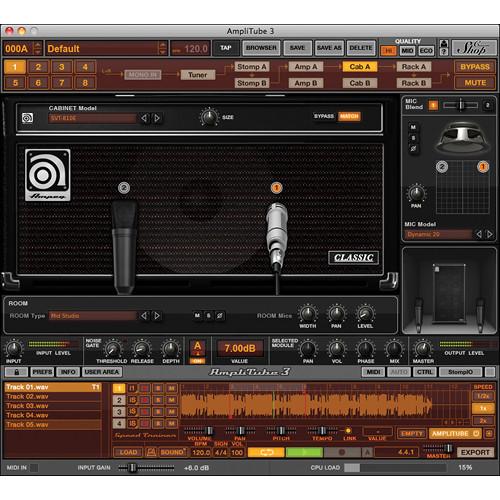500x500 pixels.
Task: Open the preset BROWSER
Action: [261, 48]
